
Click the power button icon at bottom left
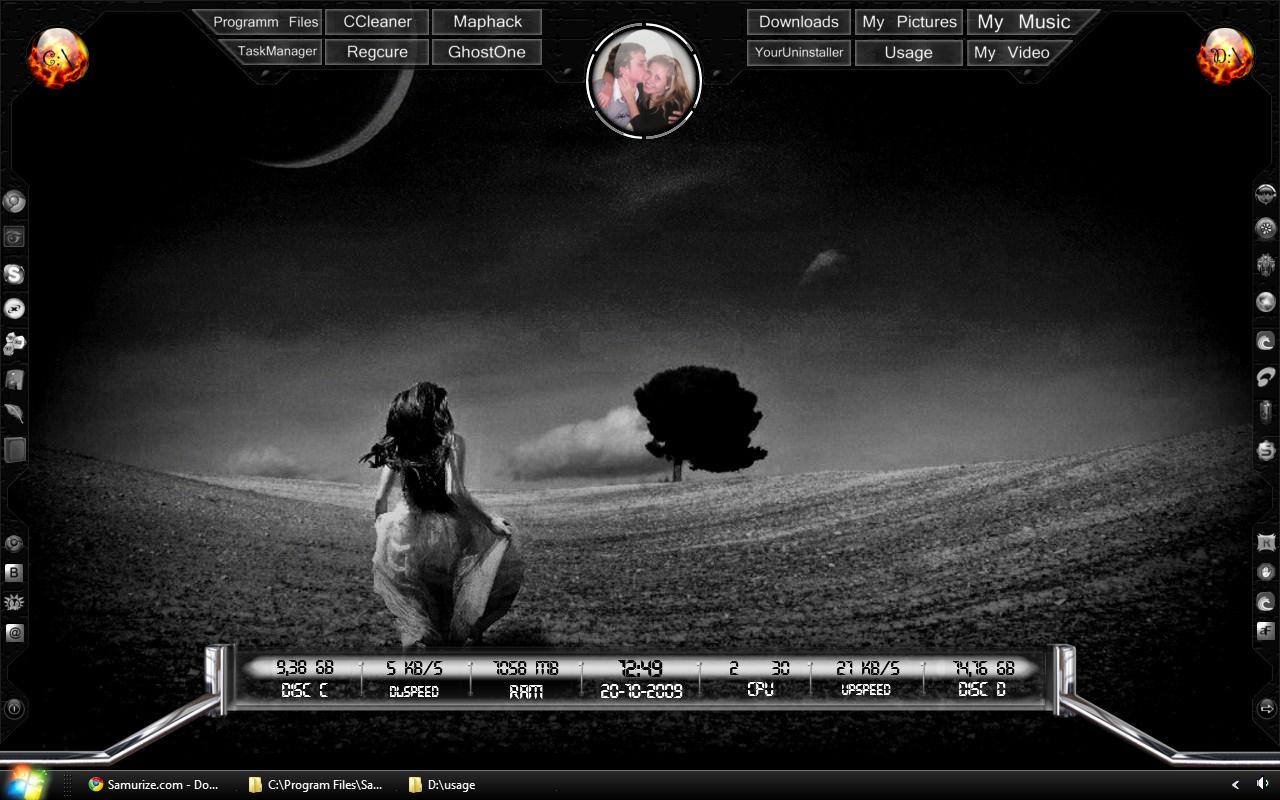[x=14, y=708]
